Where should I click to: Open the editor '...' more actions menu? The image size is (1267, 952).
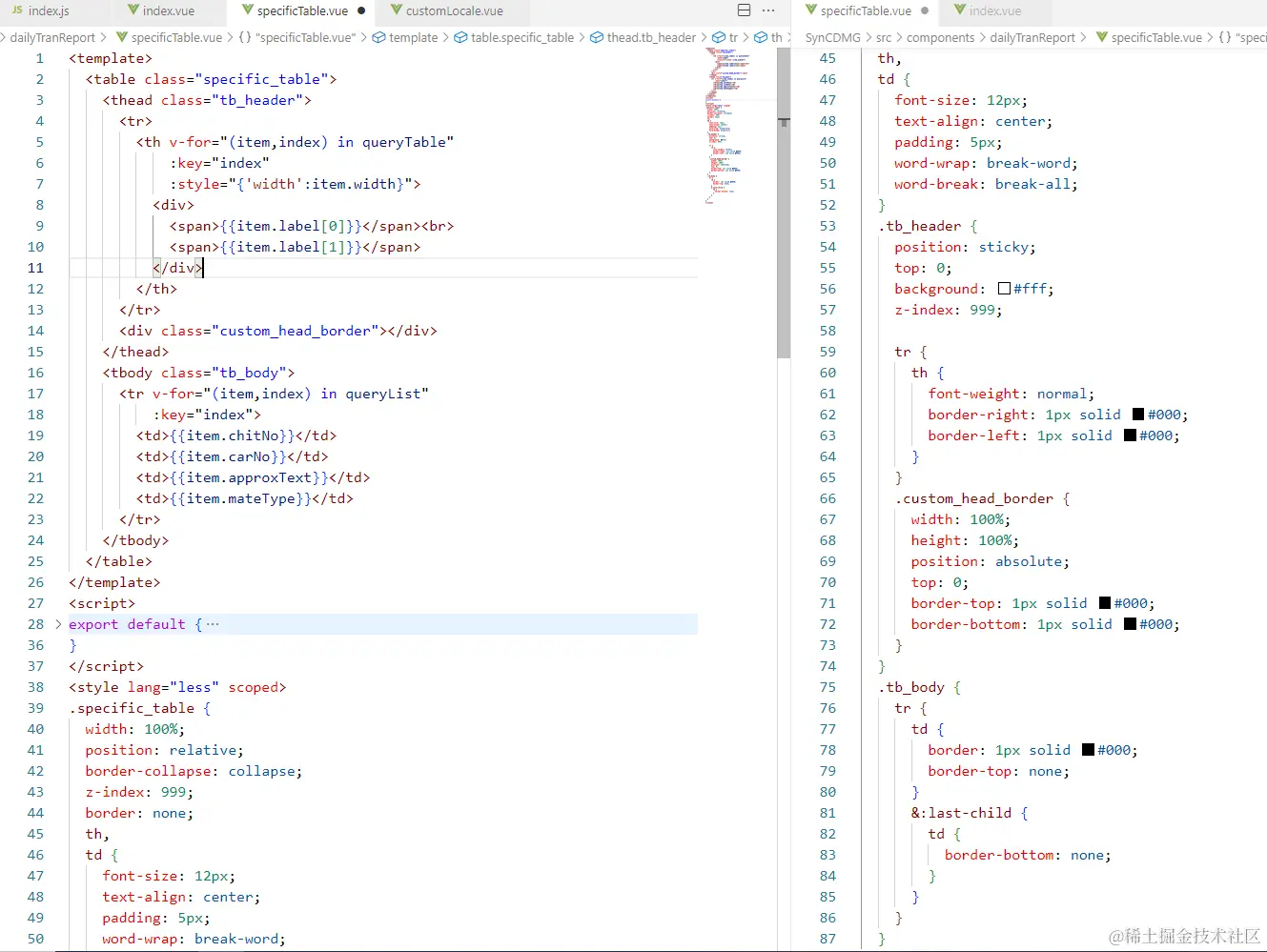(x=768, y=9)
